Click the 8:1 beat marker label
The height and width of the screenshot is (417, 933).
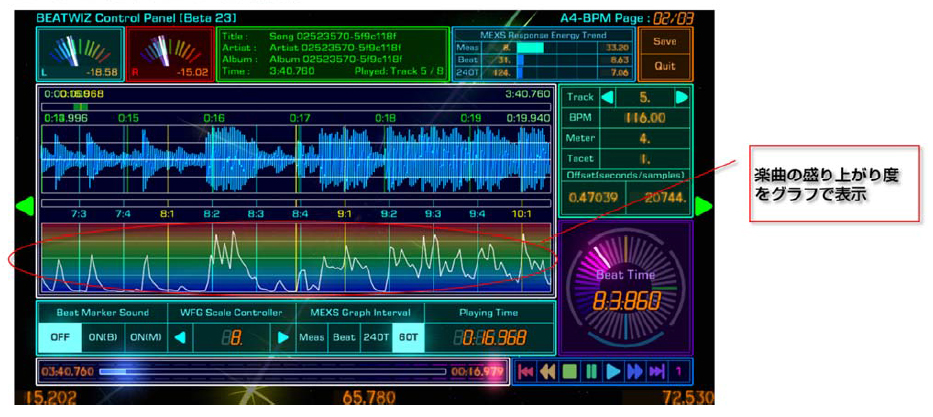pyautogui.click(x=167, y=213)
